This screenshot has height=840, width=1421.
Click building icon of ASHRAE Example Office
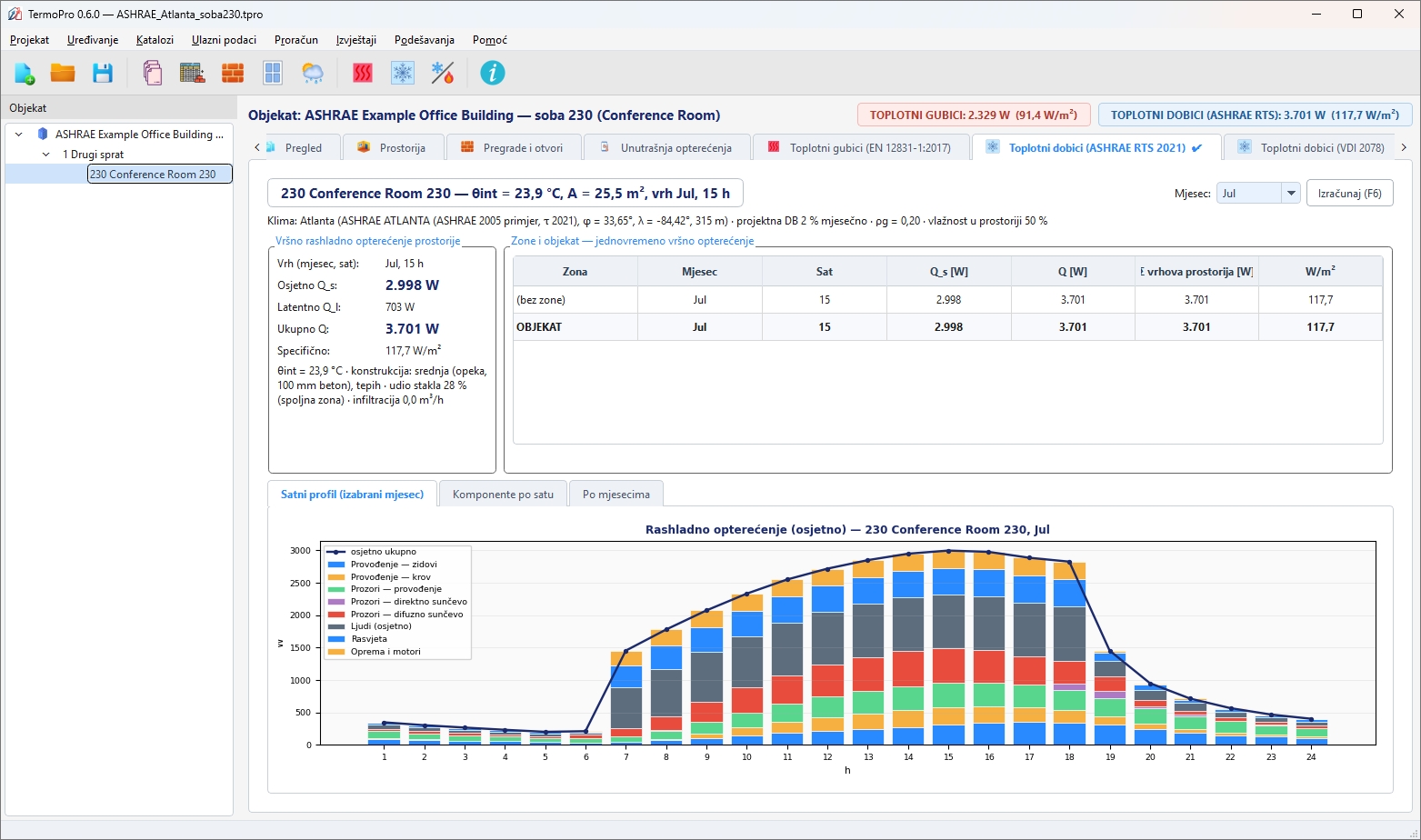(42, 135)
